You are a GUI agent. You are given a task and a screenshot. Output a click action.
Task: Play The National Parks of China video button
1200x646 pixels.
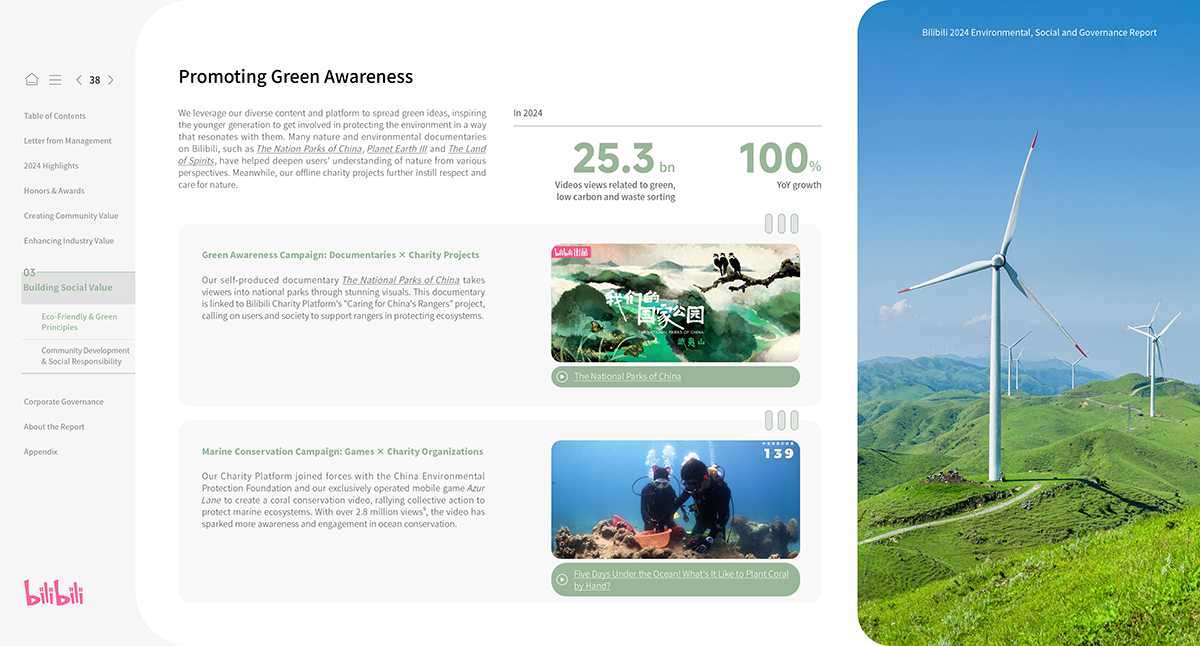(x=675, y=377)
